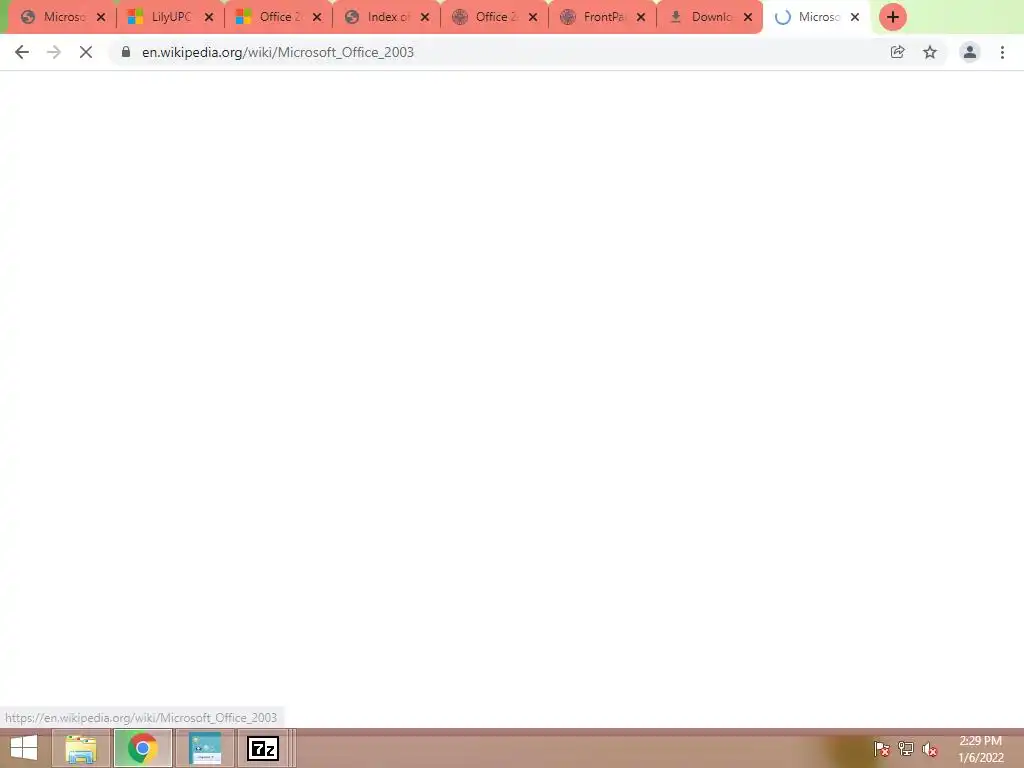Click the forward navigation arrow
Image resolution: width=1024 pixels, height=768 pixels.
click(54, 52)
